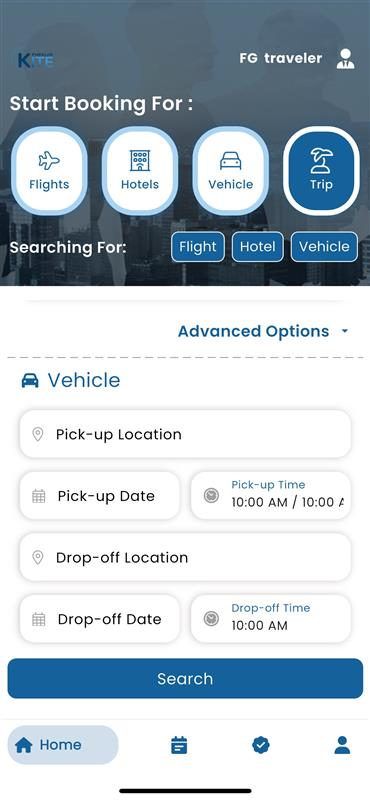Click the Search button
Image resolution: width=370 pixels, height=800 pixels.
[x=185, y=679]
